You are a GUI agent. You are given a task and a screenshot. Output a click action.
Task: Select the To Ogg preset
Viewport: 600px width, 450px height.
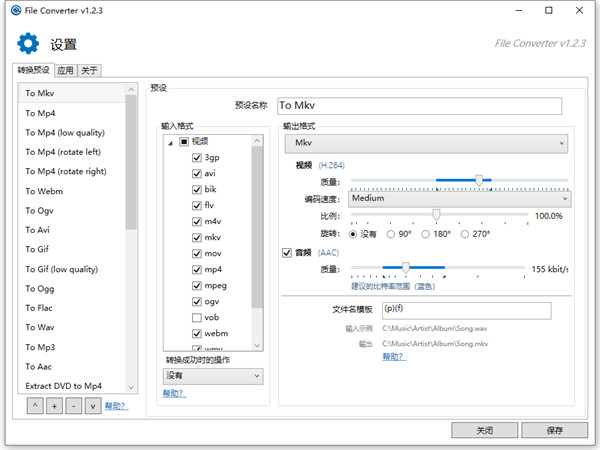[72, 289]
